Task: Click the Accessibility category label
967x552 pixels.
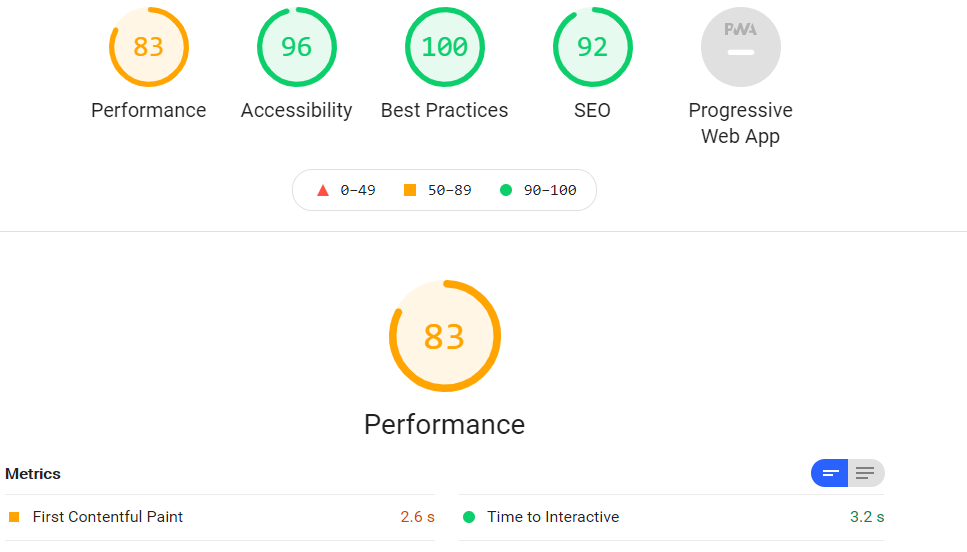Action: tap(297, 110)
